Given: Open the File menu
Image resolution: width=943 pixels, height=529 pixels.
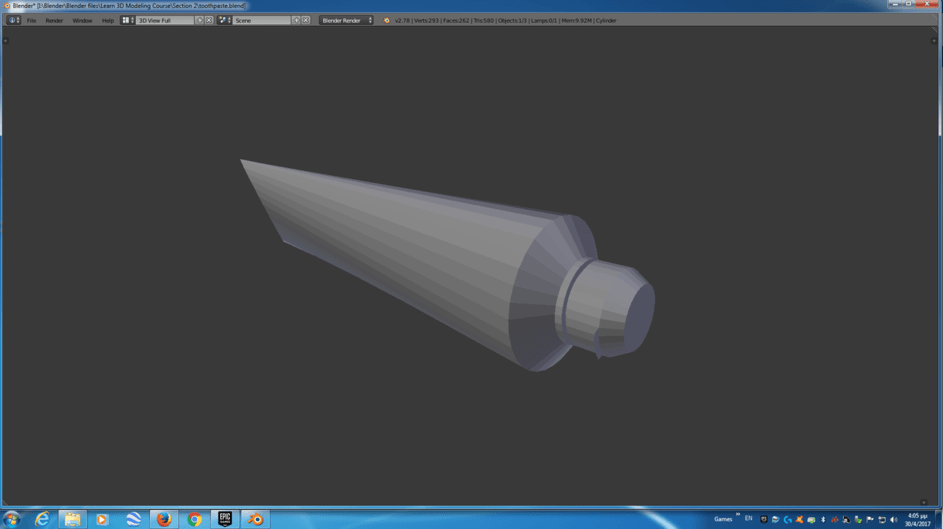Looking at the screenshot, I should (31, 20).
